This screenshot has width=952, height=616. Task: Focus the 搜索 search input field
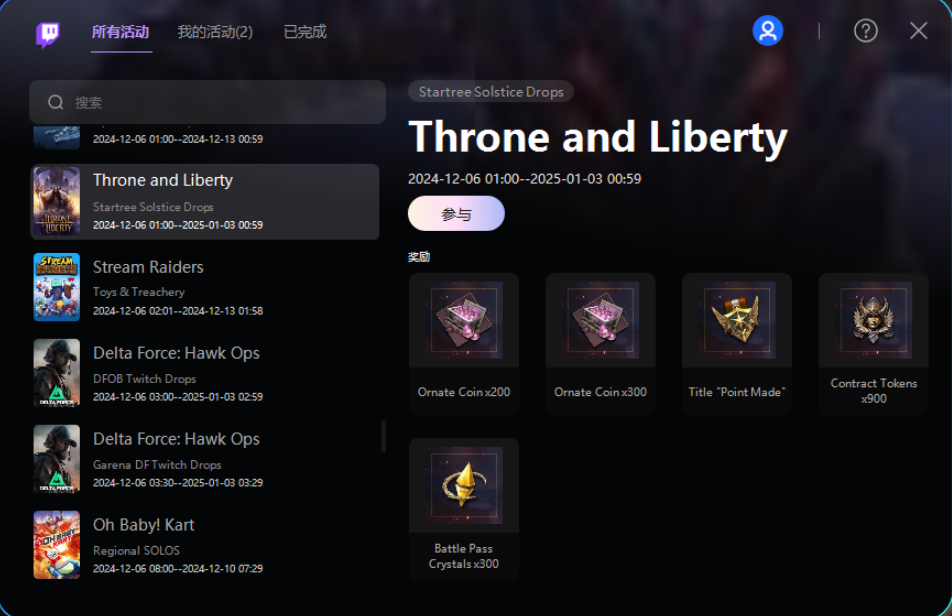pyautogui.click(x=208, y=103)
